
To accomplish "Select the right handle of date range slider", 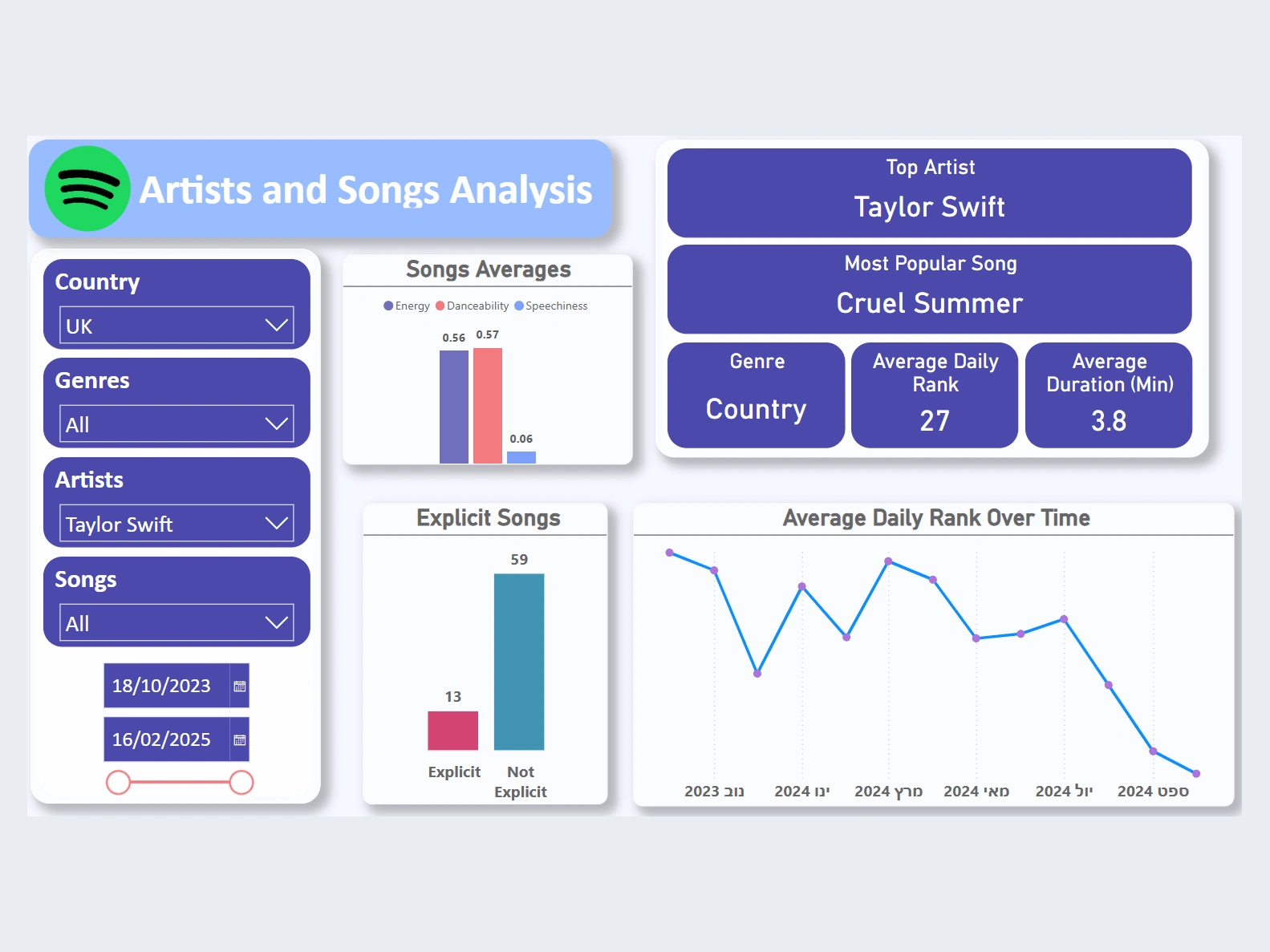I will pos(241,782).
